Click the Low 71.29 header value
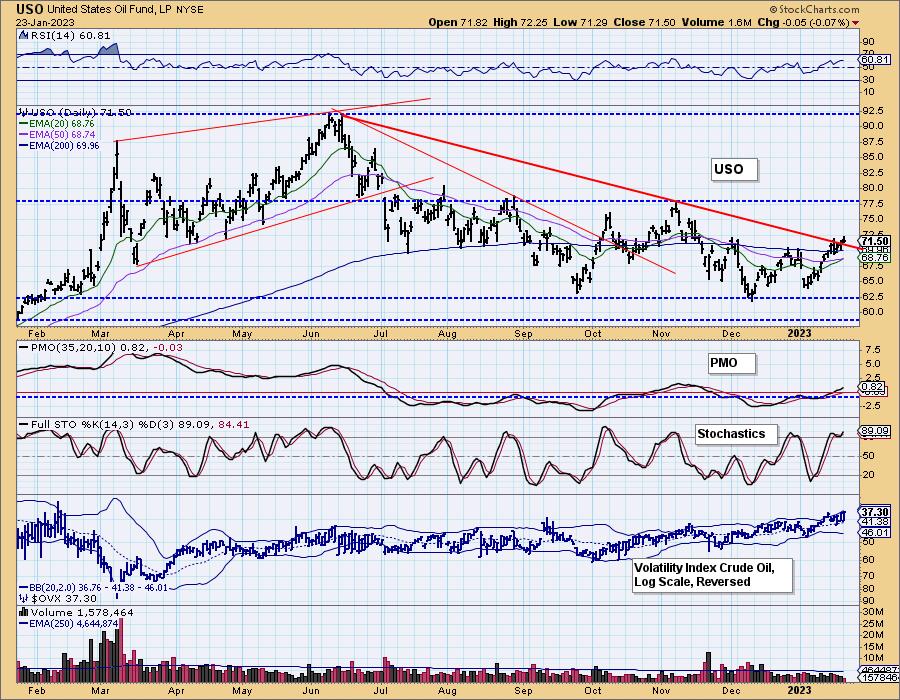This screenshot has width=900, height=700. point(580,22)
